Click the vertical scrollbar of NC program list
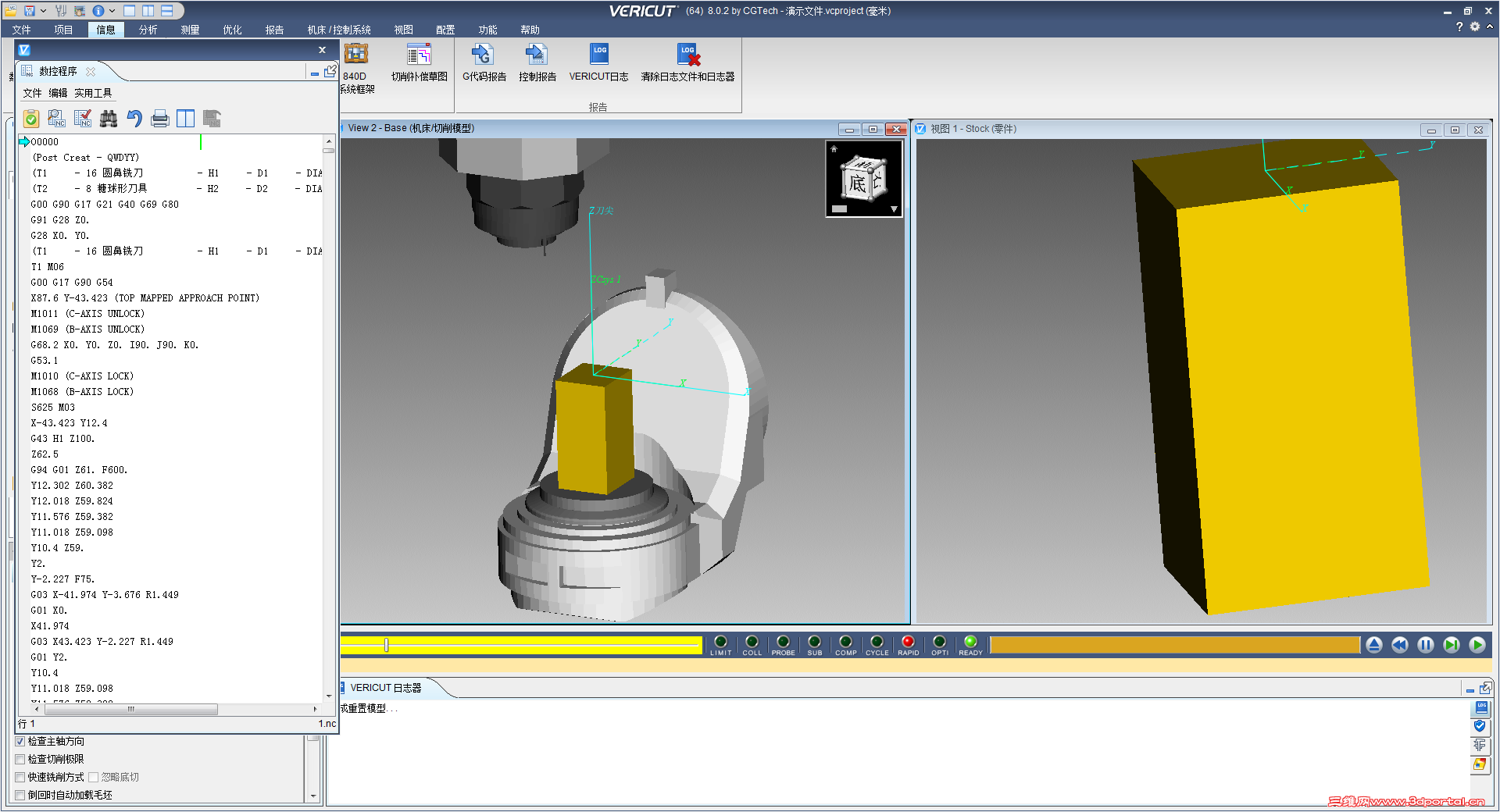The height and width of the screenshot is (812, 1500). (x=329, y=418)
